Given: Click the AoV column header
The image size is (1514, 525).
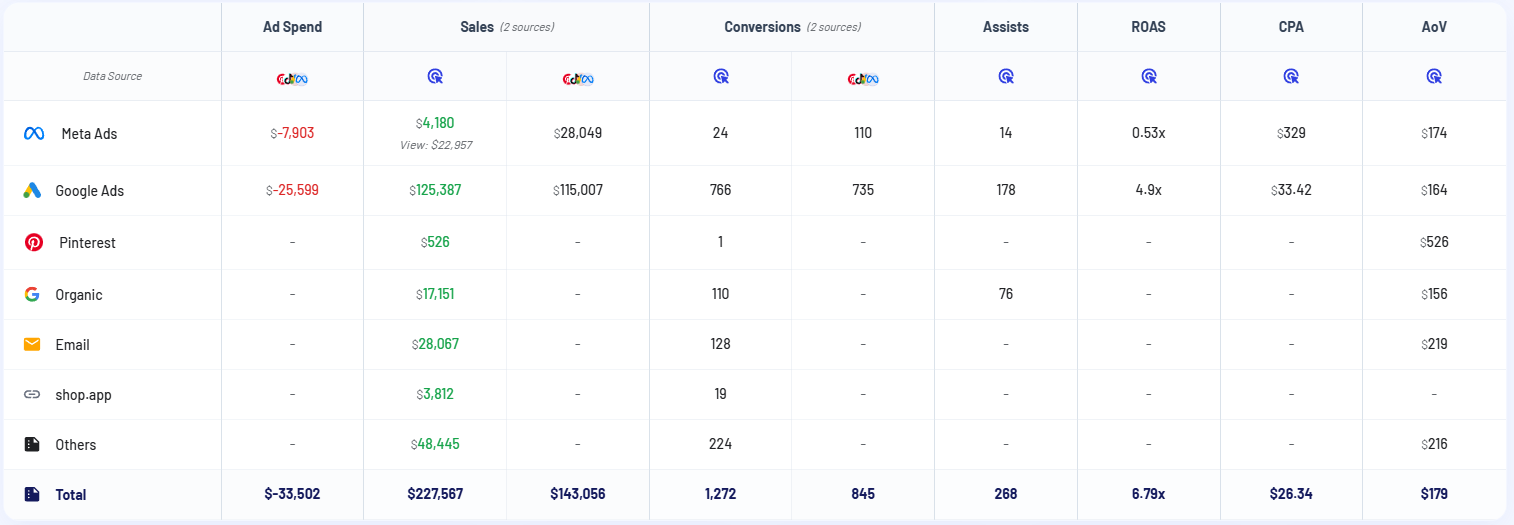Looking at the screenshot, I should coord(1433,27).
